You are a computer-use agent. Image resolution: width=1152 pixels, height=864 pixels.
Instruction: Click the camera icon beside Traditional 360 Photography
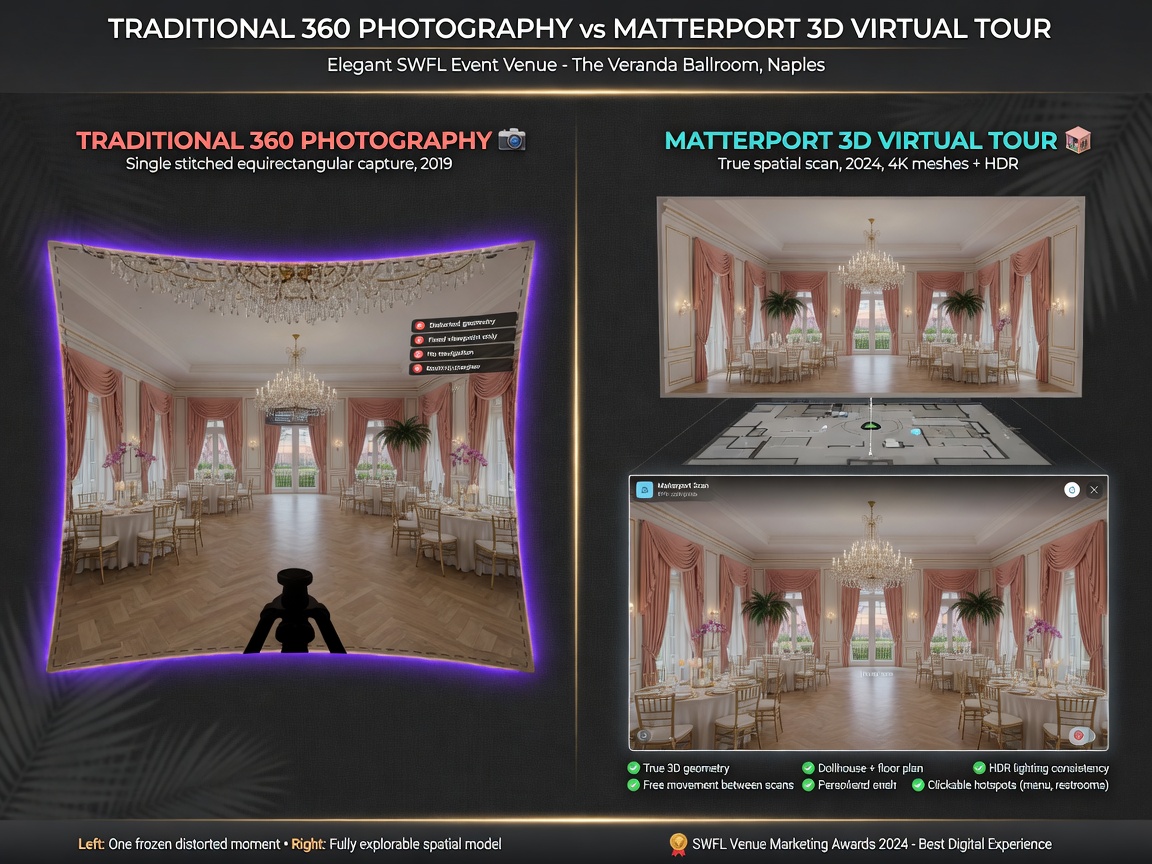tap(511, 139)
